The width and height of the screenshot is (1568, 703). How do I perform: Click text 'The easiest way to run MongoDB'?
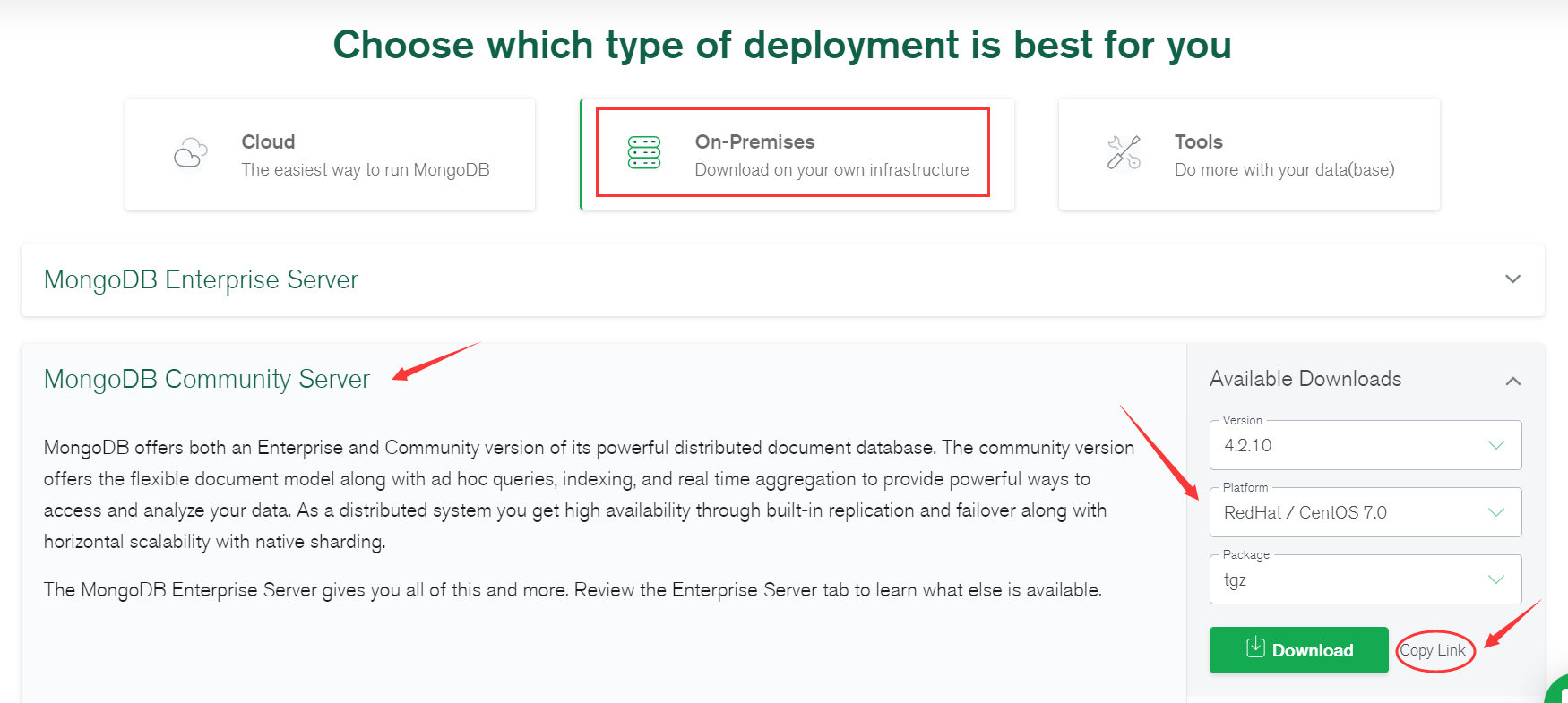point(366,170)
